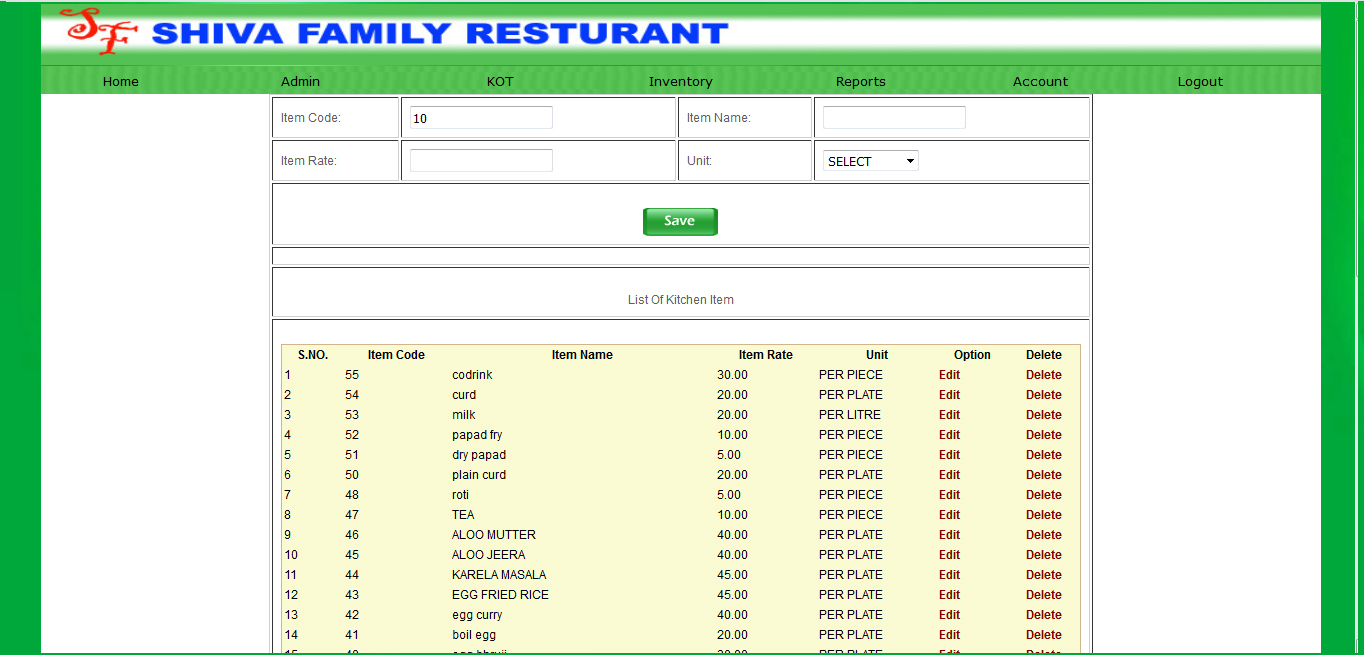This screenshot has width=1364, height=655.
Task: Edit the curd item row 2
Action: [x=949, y=395]
